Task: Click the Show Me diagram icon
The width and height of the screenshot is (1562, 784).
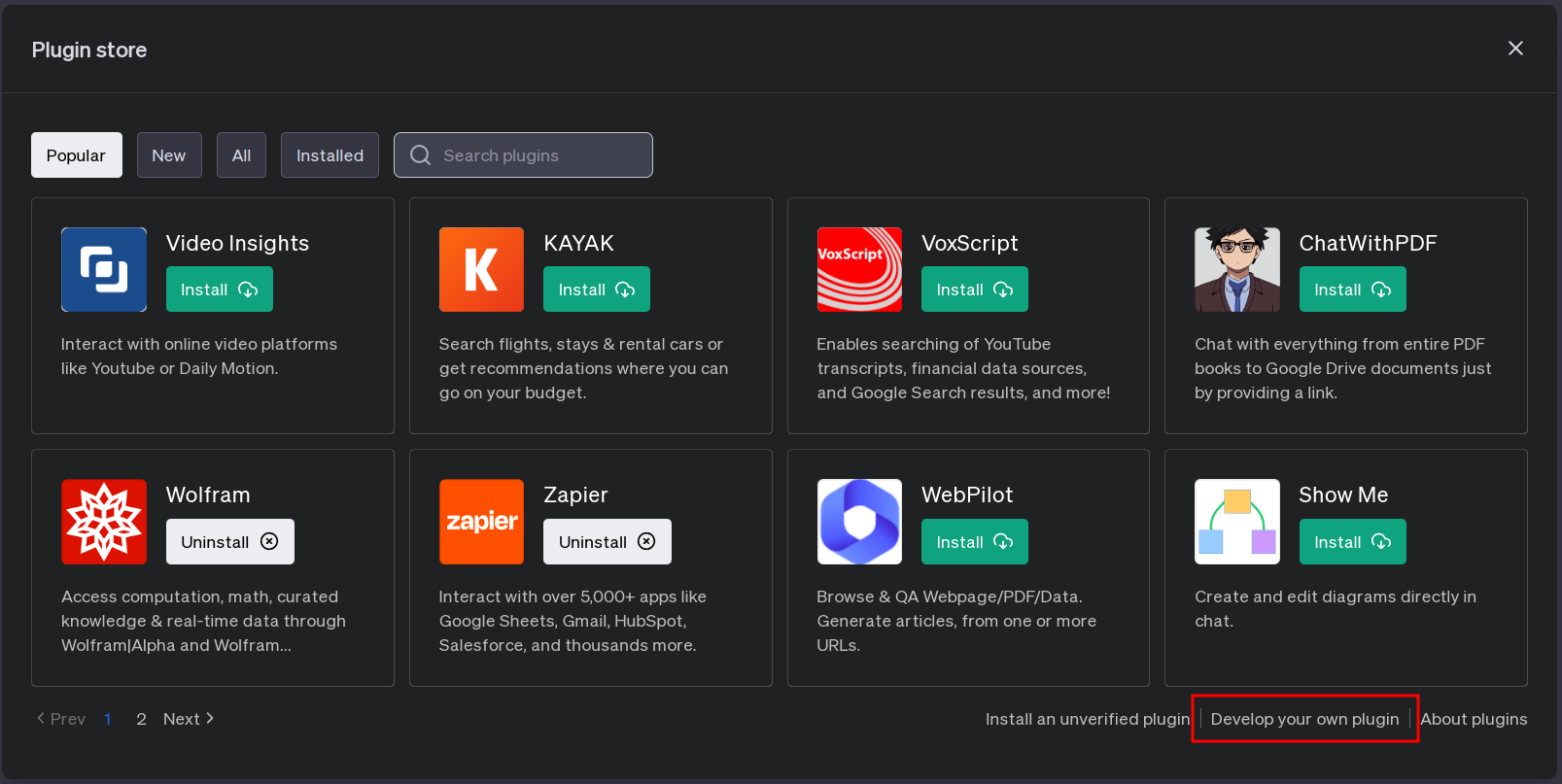Action: point(1236,522)
